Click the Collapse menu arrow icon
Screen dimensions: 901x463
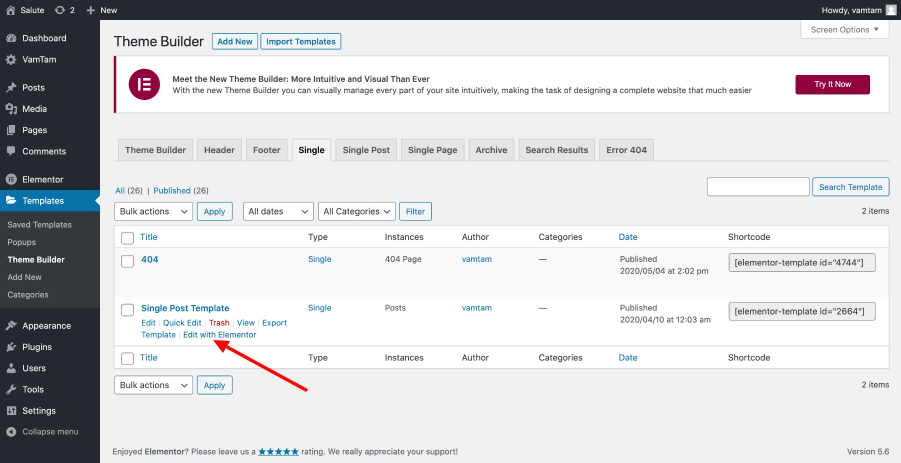[11, 432]
